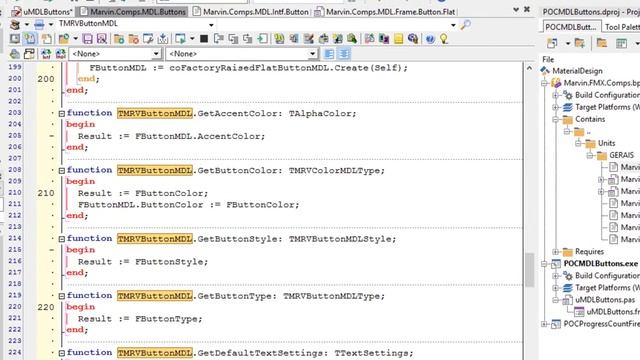The image size is (640, 360).
Task: Open the first None combo box
Action: [x=156, y=54]
